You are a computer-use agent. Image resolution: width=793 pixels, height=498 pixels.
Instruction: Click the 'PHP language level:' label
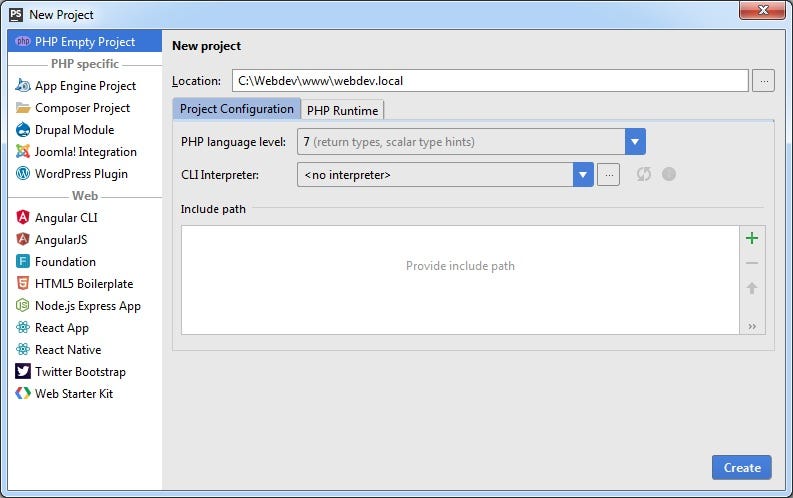tap(233, 142)
